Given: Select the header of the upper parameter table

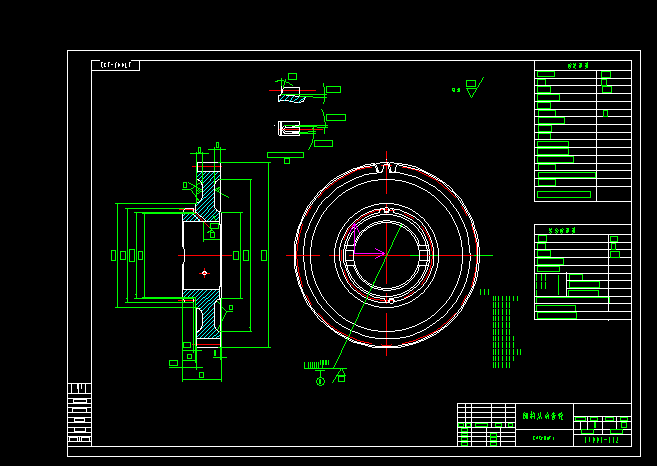Looking at the screenshot, I should 578,65.
